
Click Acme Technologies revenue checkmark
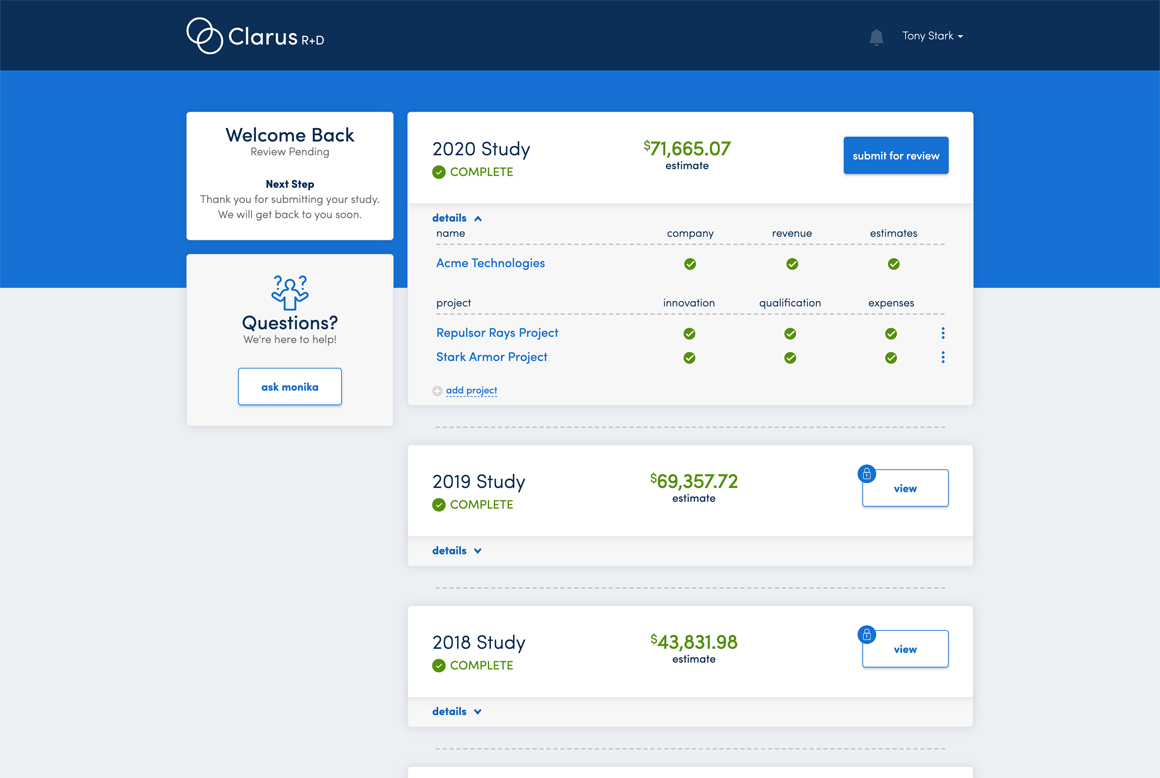(792, 264)
